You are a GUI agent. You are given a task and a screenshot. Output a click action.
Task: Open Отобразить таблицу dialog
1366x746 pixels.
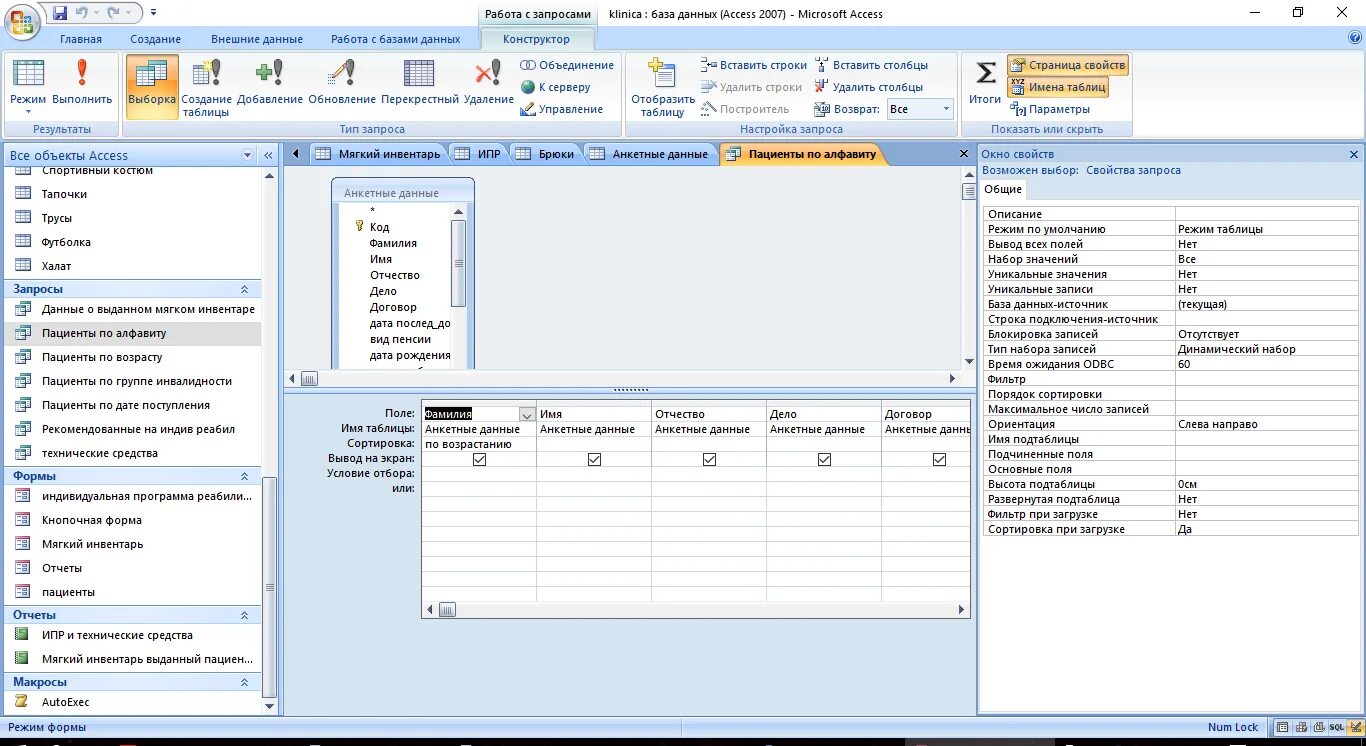tap(663, 88)
